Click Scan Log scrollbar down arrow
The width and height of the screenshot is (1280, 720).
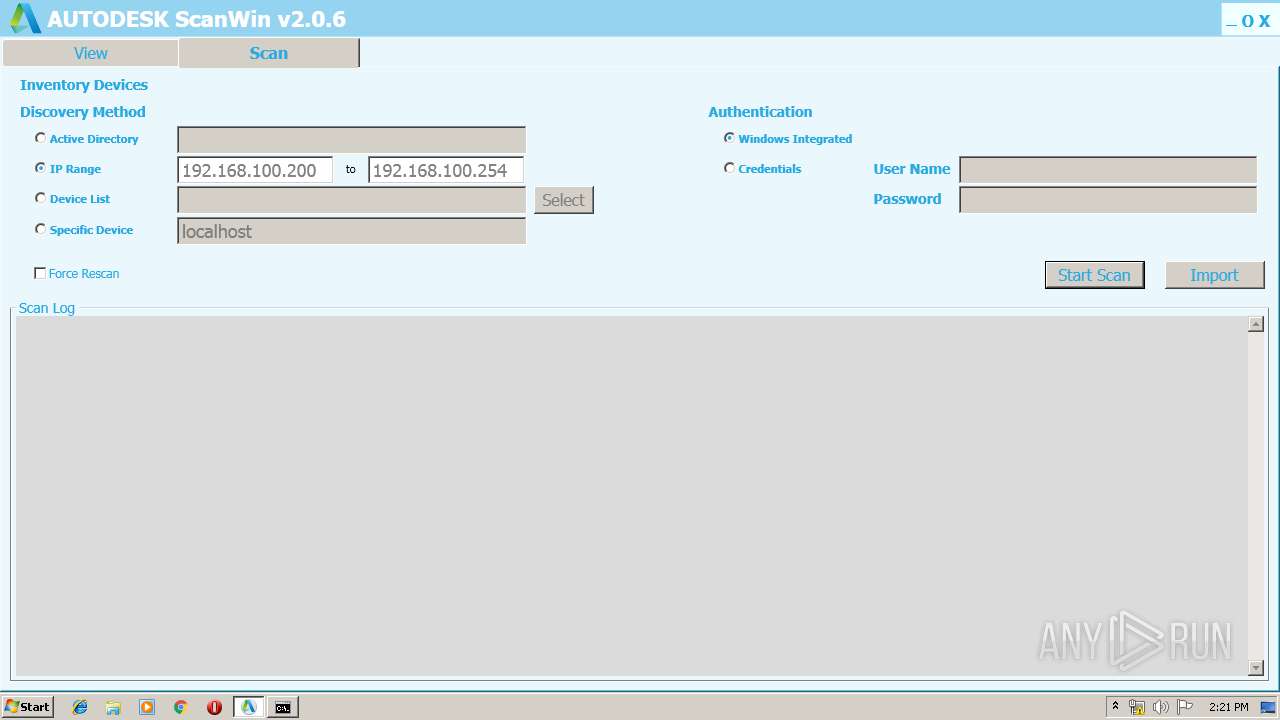1256,667
